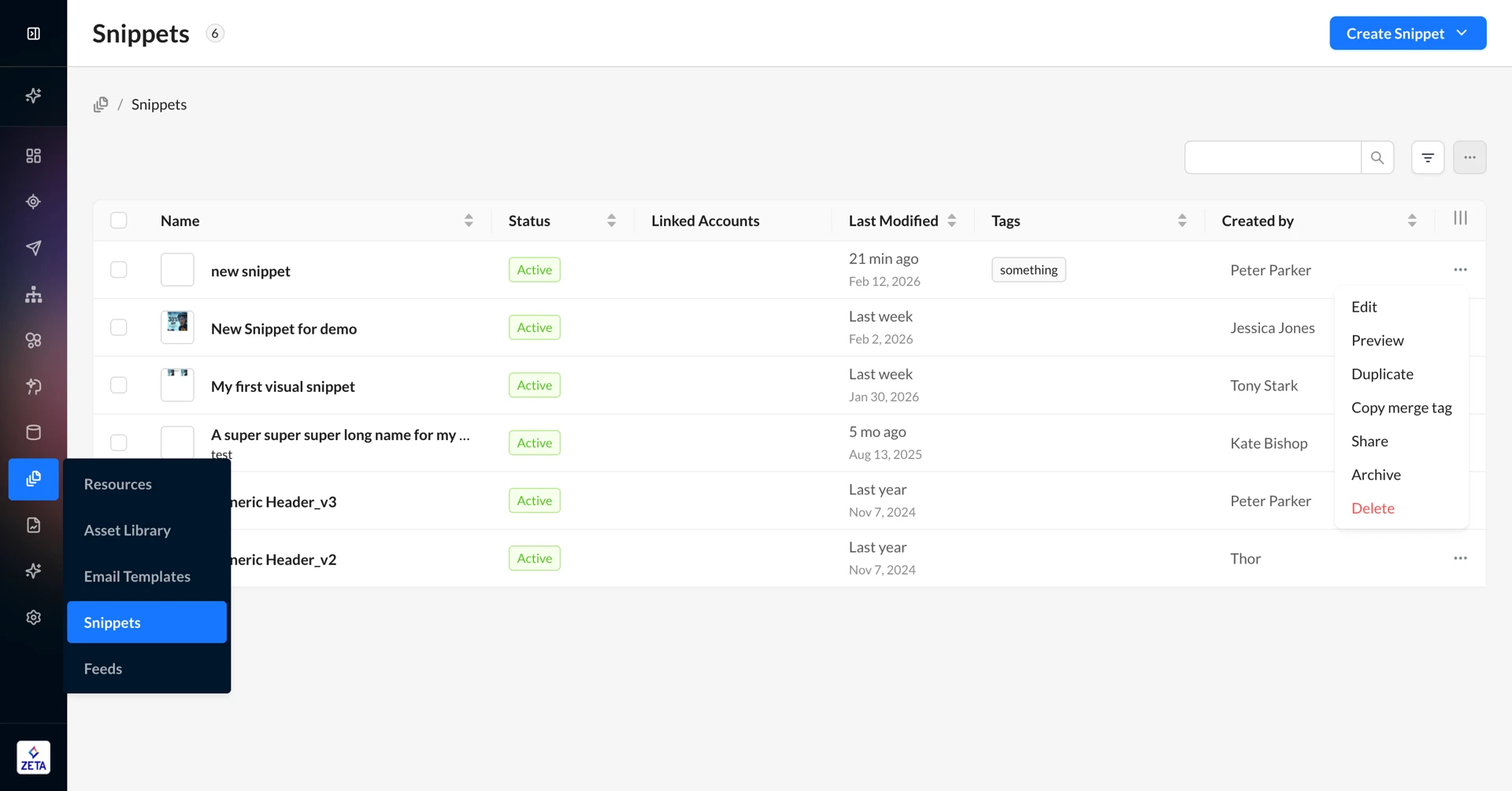This screenshot has width=1512, height=791.
Task: Check the select-all checkbox in header
Action: pyautogui.click(x=119, y=220)
